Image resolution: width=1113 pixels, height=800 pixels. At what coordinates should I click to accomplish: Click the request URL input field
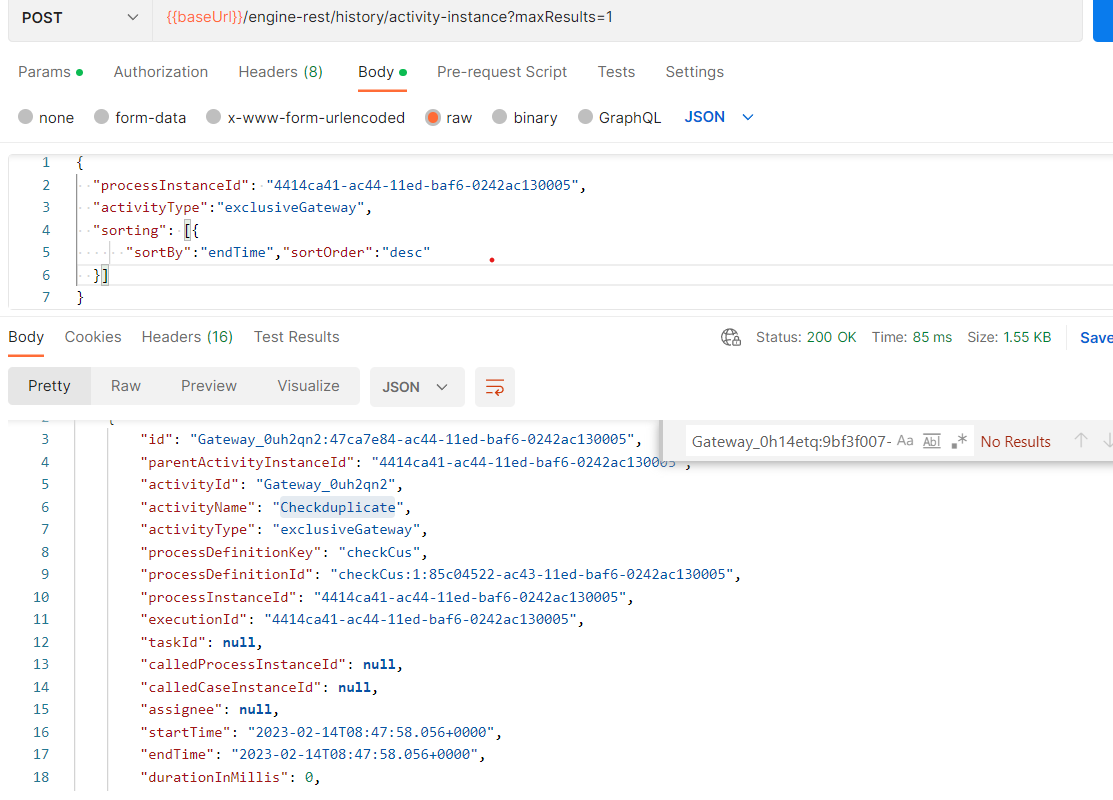(x=617, y=18)
